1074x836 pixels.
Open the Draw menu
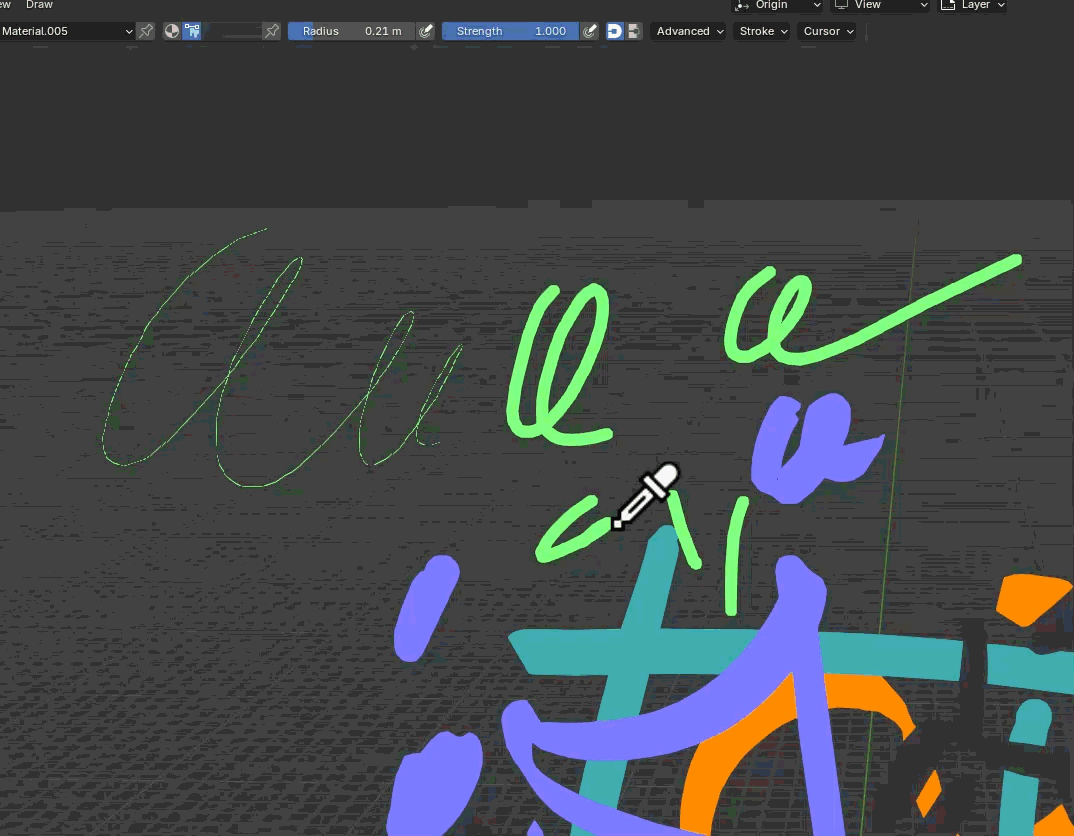[39, 5]
